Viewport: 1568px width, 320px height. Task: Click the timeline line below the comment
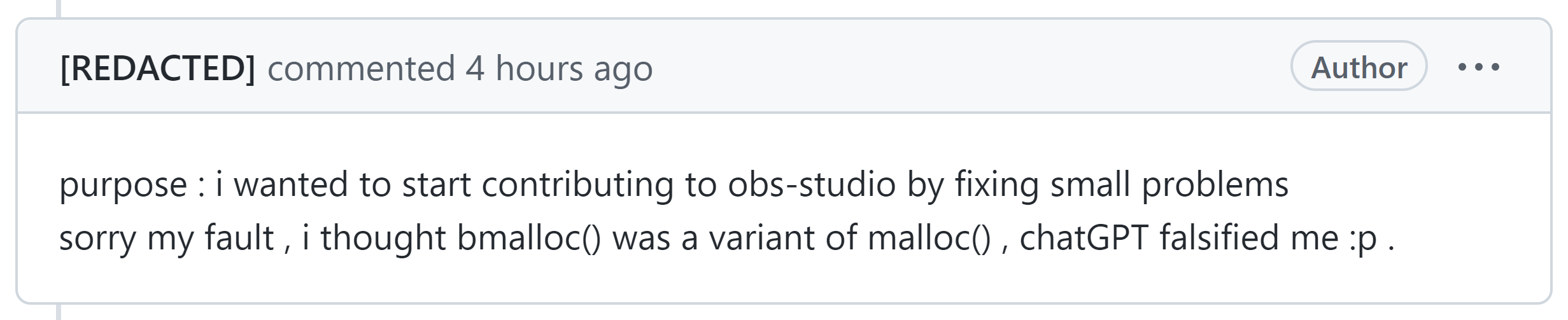pyautogui.click(x=59, y=312)
